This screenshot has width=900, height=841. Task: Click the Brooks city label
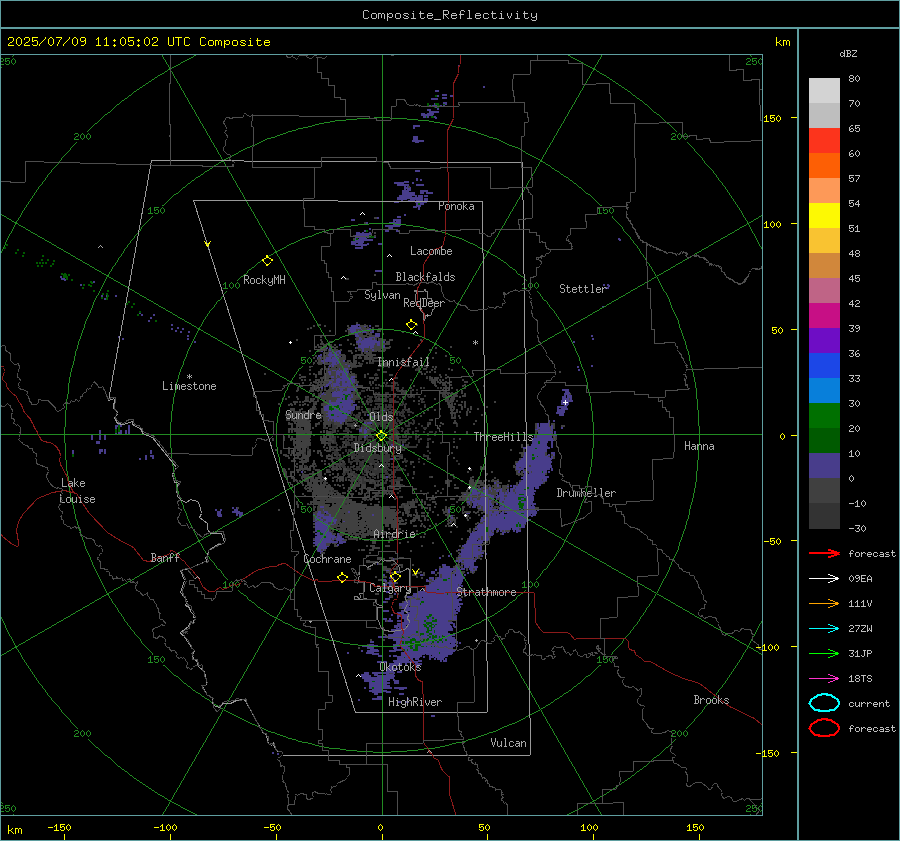(x=711, y=700)
